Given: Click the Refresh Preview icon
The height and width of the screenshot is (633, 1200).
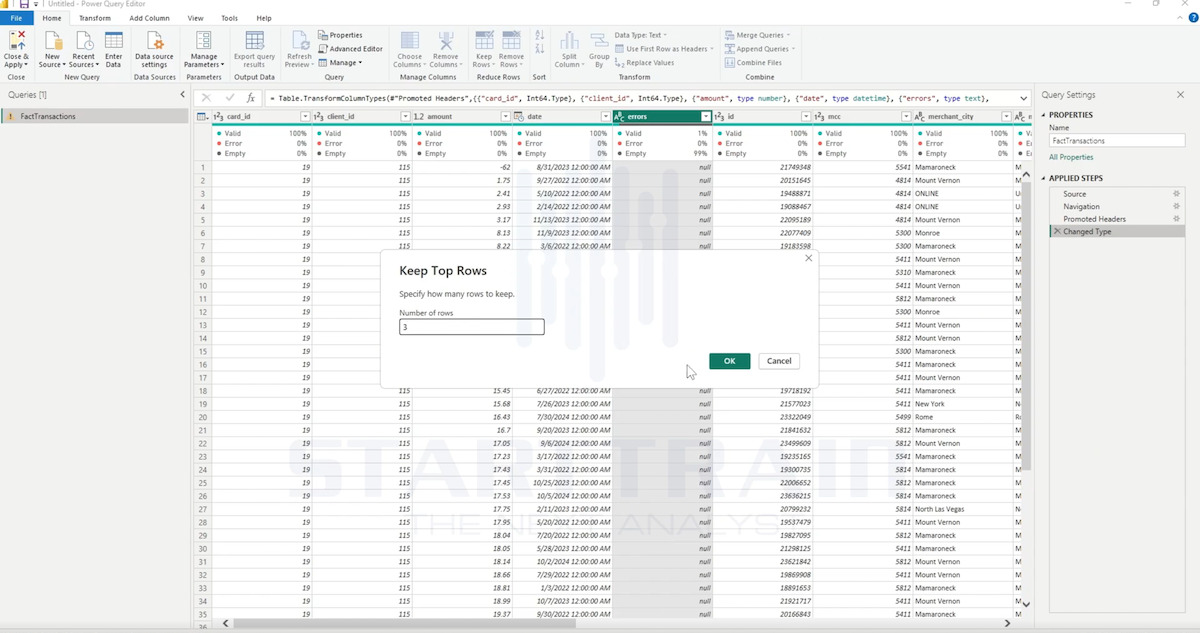Looking at the screenshot, I should coord(299,41).
